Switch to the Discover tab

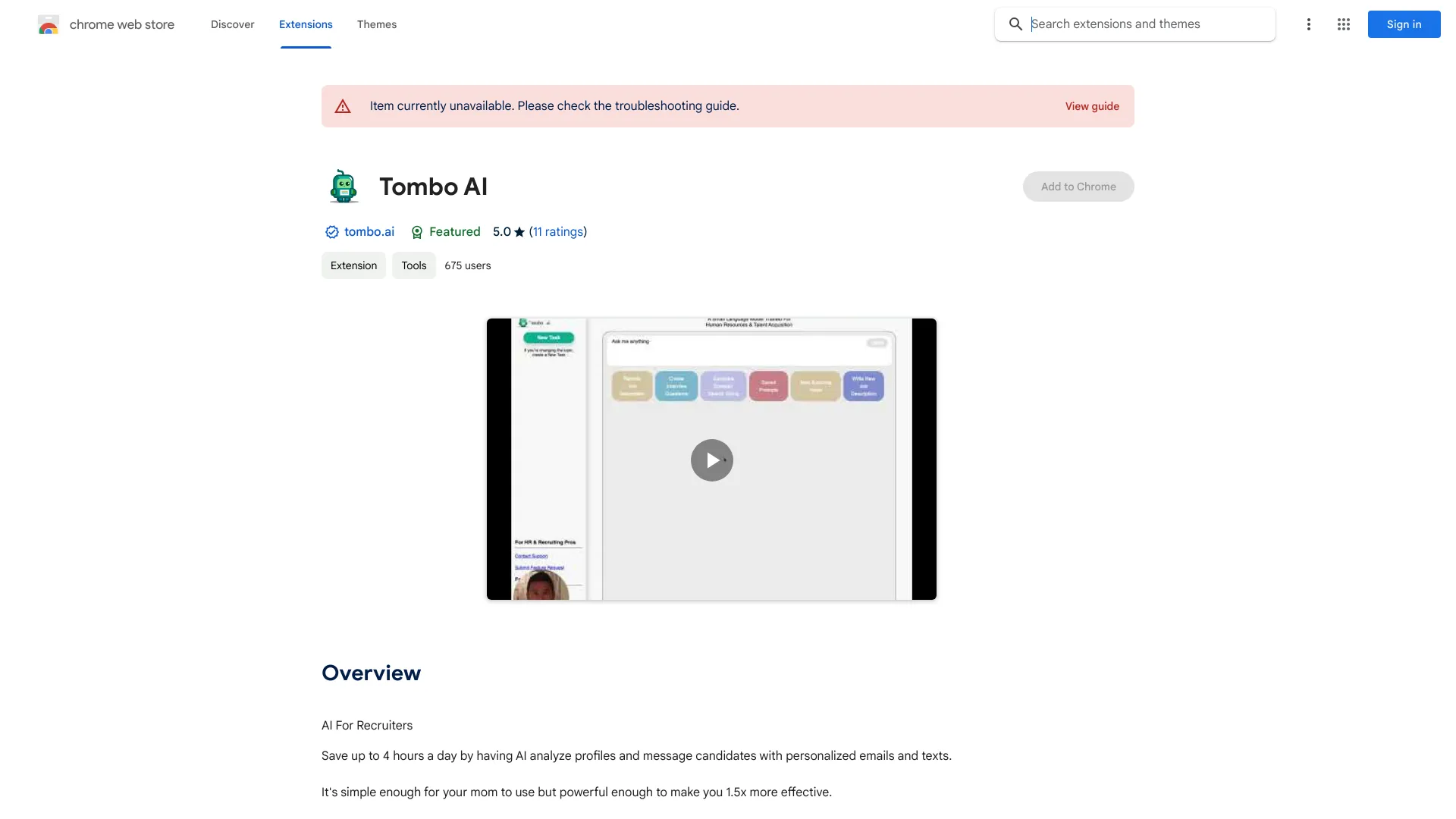232,24
